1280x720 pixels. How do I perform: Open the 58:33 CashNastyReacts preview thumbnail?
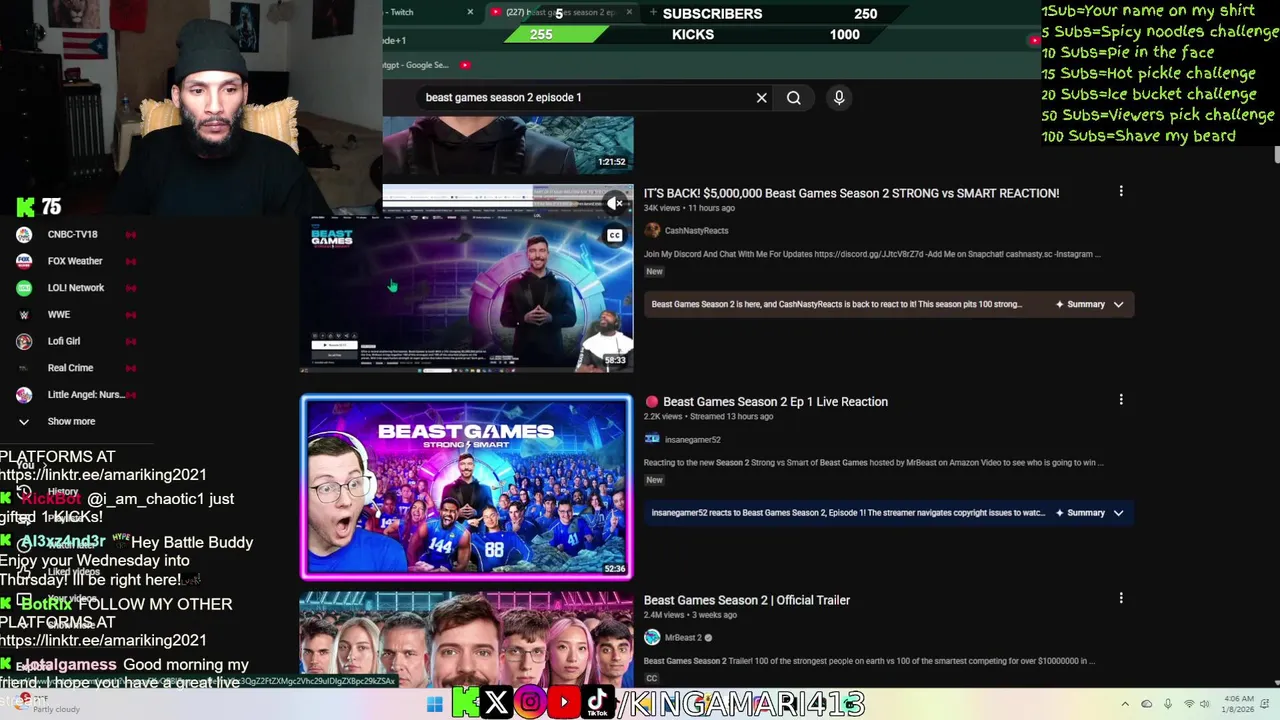click(466, 279)
